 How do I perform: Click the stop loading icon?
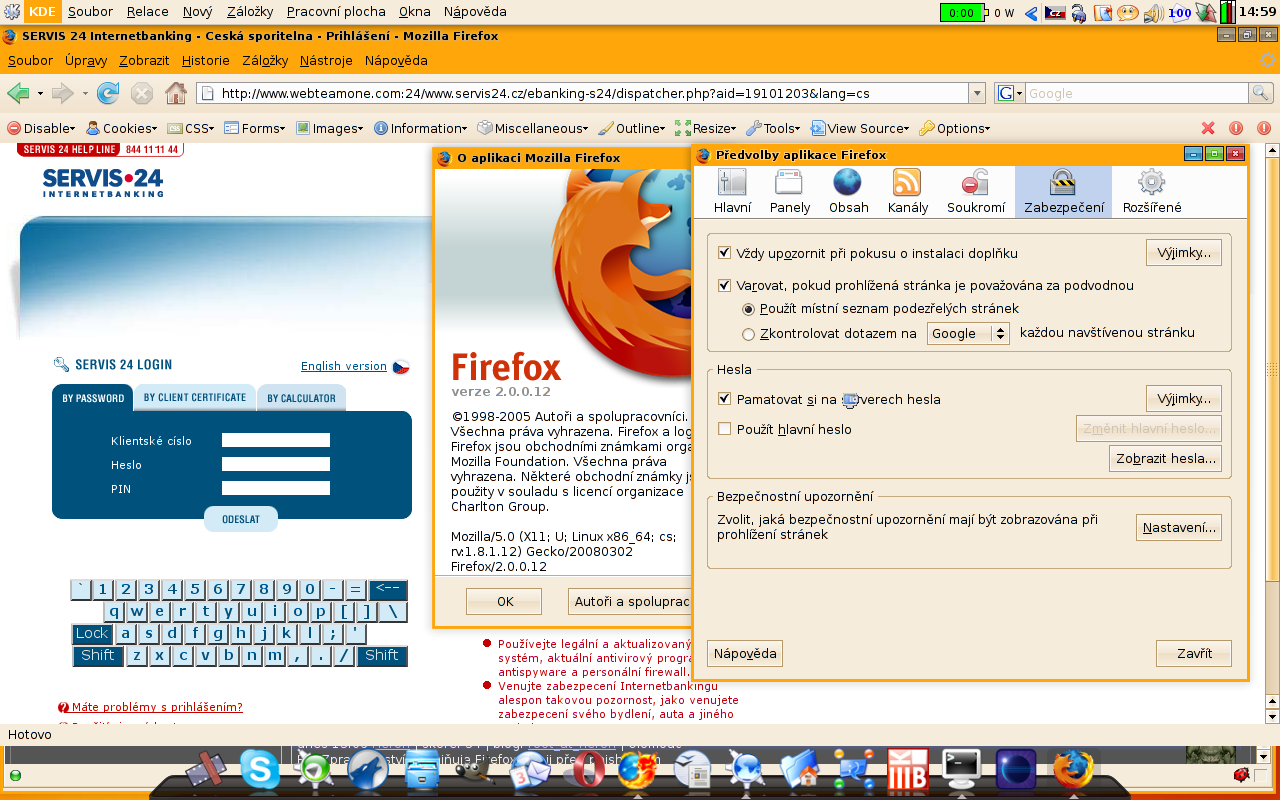tap(142, 93)
